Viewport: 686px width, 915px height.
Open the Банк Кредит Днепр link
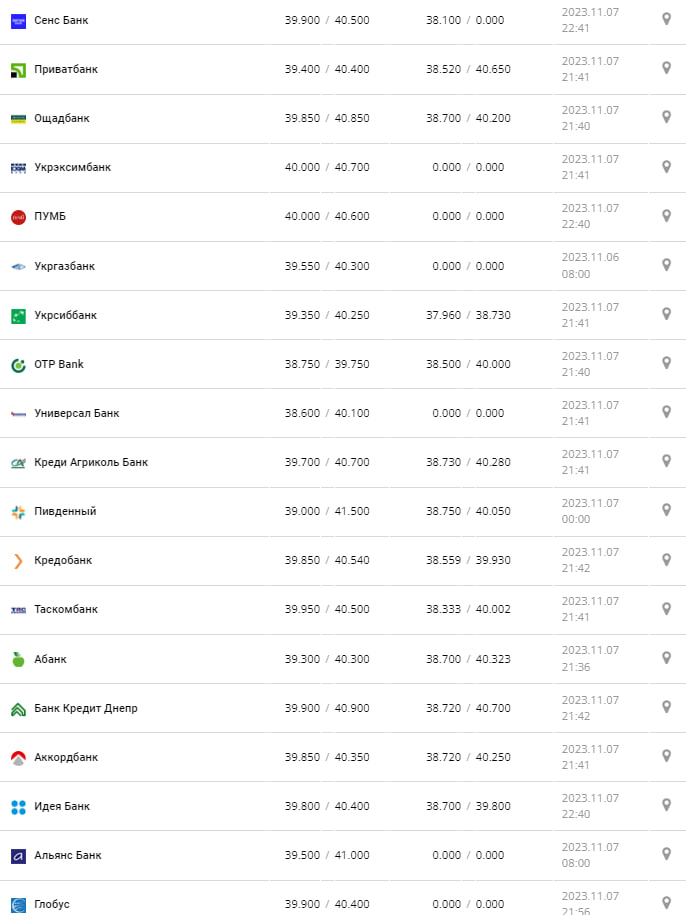coord(85,708)
